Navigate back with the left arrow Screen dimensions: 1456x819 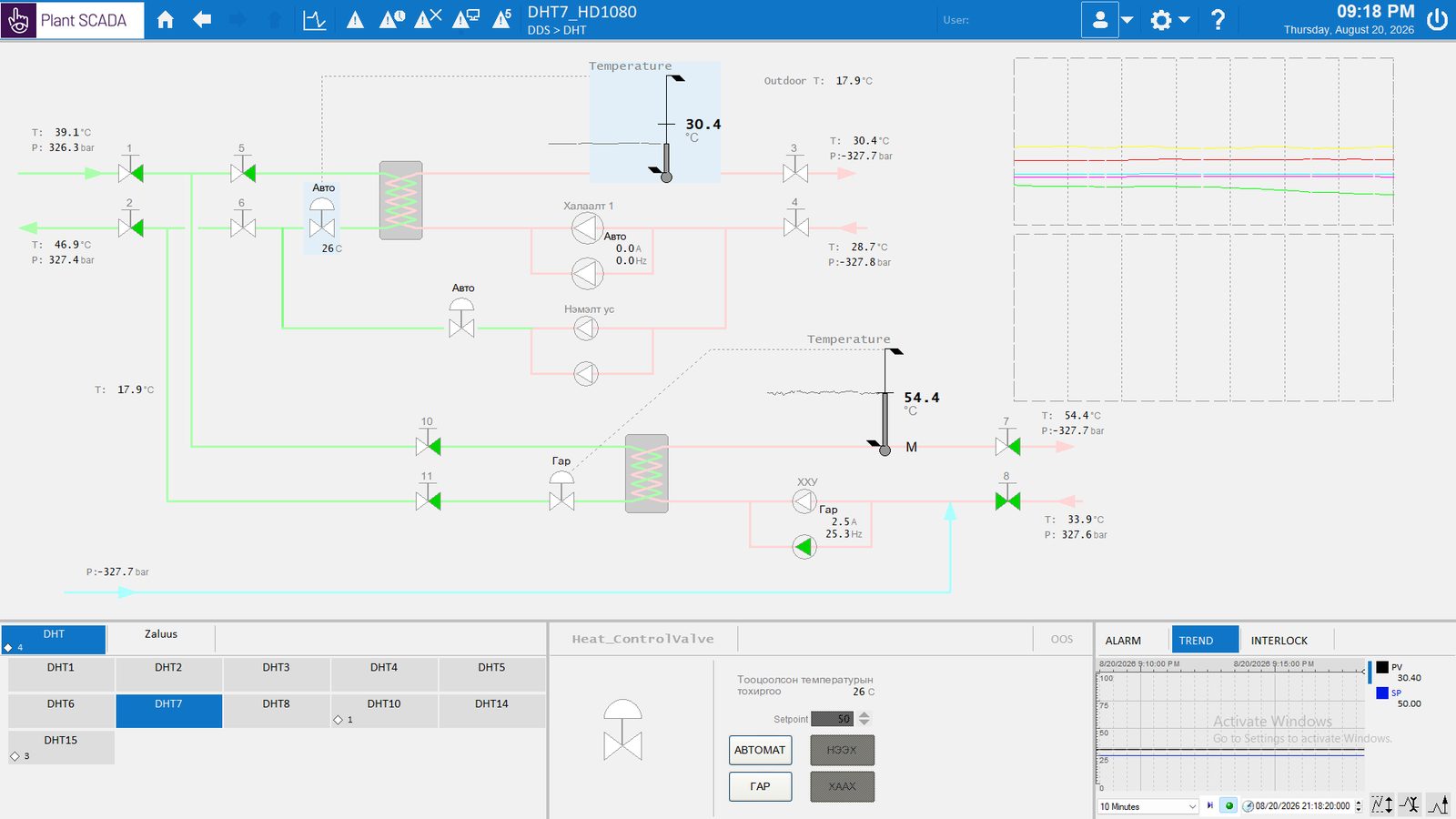pyautogui.click(x=202, y=19)
